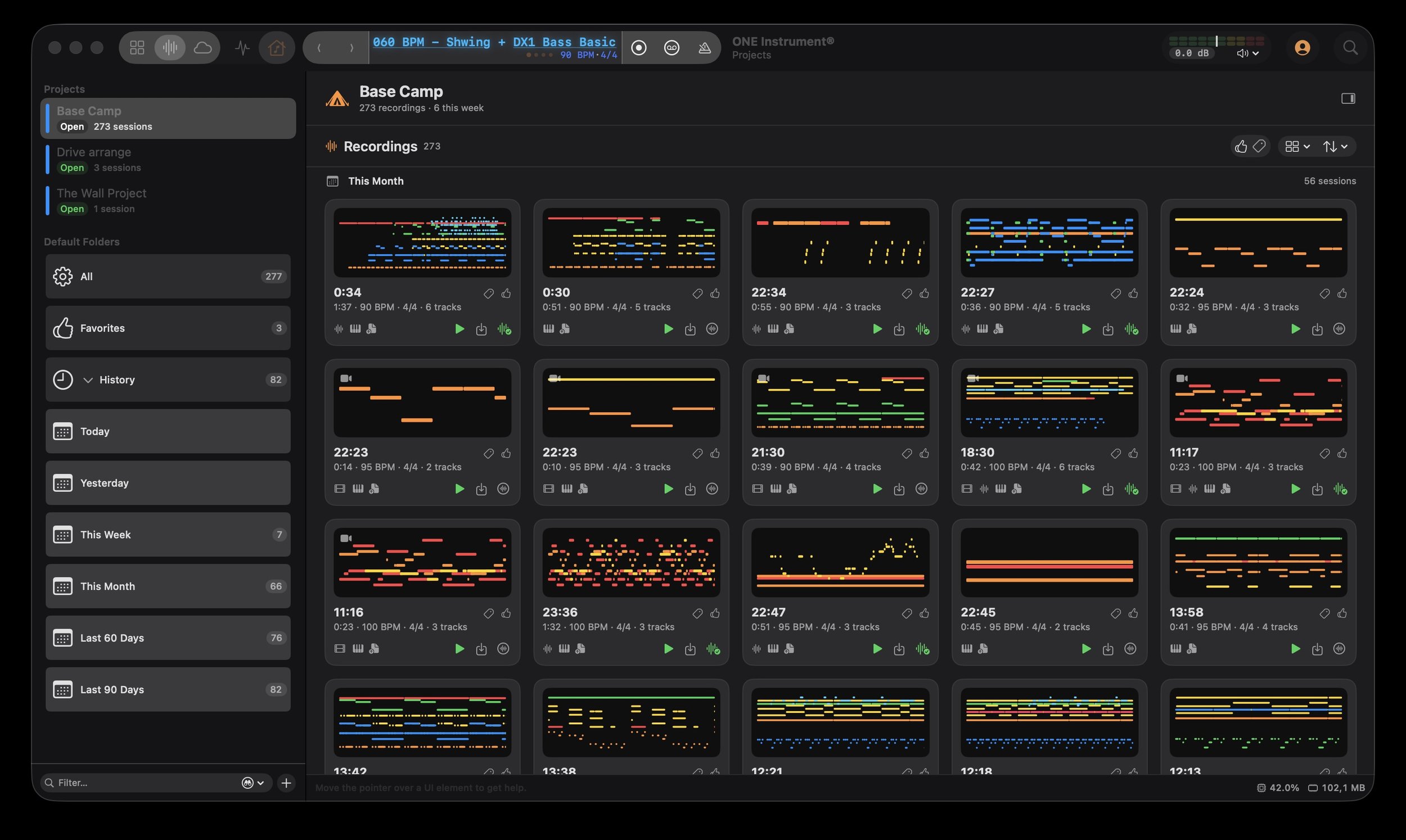
Task: Toggle the right sidebar panel icon
Action: tap(1348, 98)
